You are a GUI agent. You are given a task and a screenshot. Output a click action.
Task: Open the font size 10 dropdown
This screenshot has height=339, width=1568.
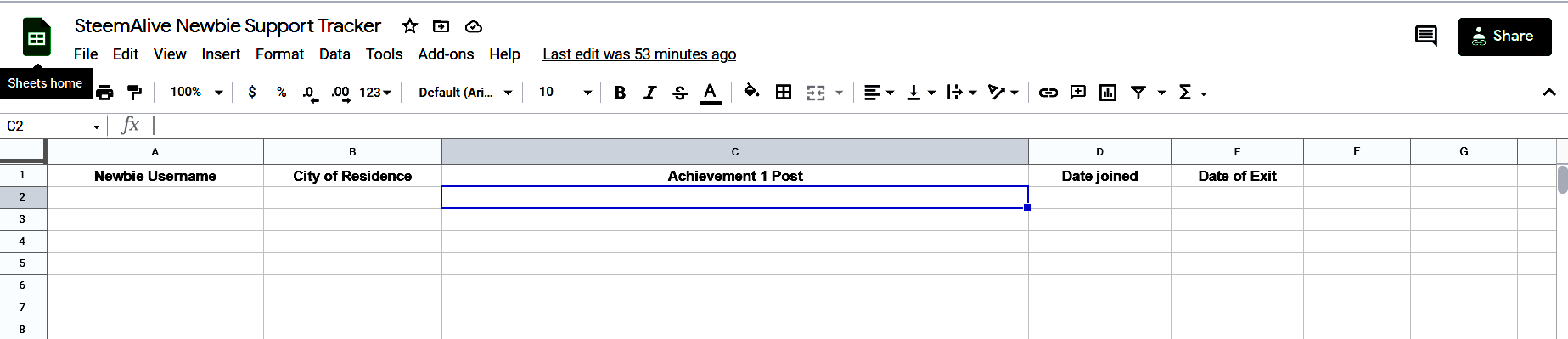click(565, 92)
